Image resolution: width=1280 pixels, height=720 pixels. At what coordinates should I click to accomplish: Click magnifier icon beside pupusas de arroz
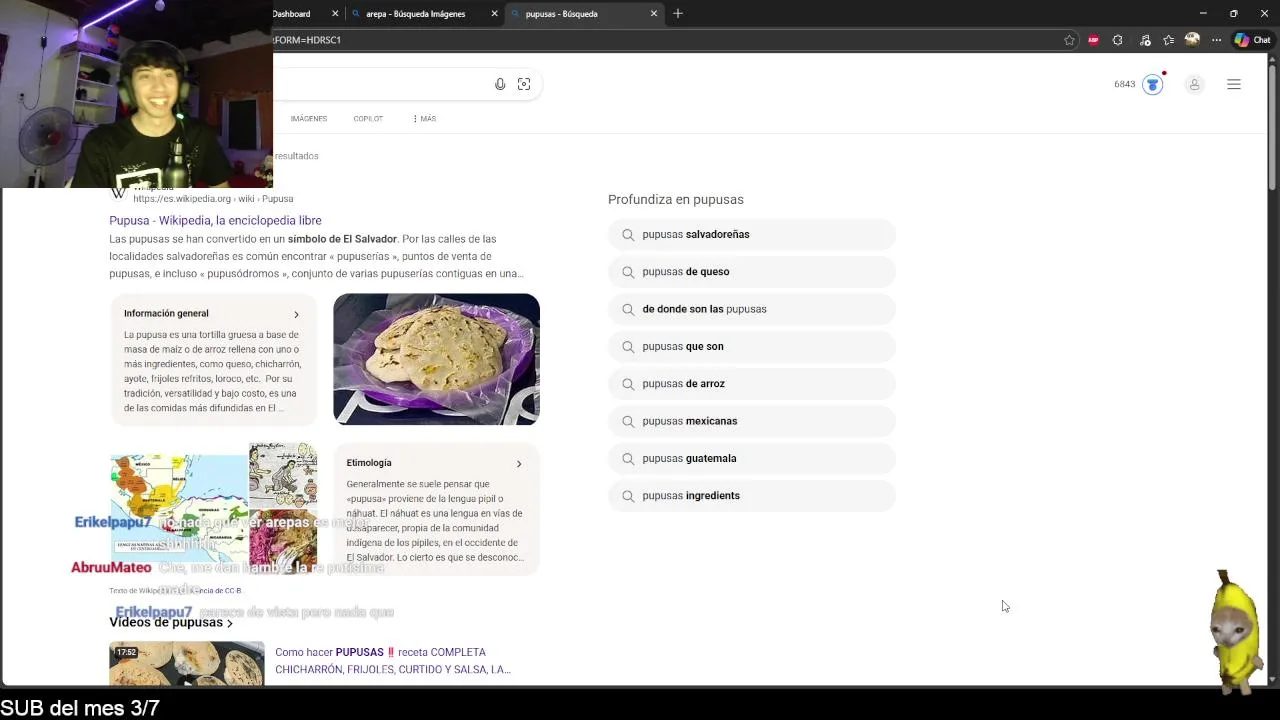[x=628, y=384]
